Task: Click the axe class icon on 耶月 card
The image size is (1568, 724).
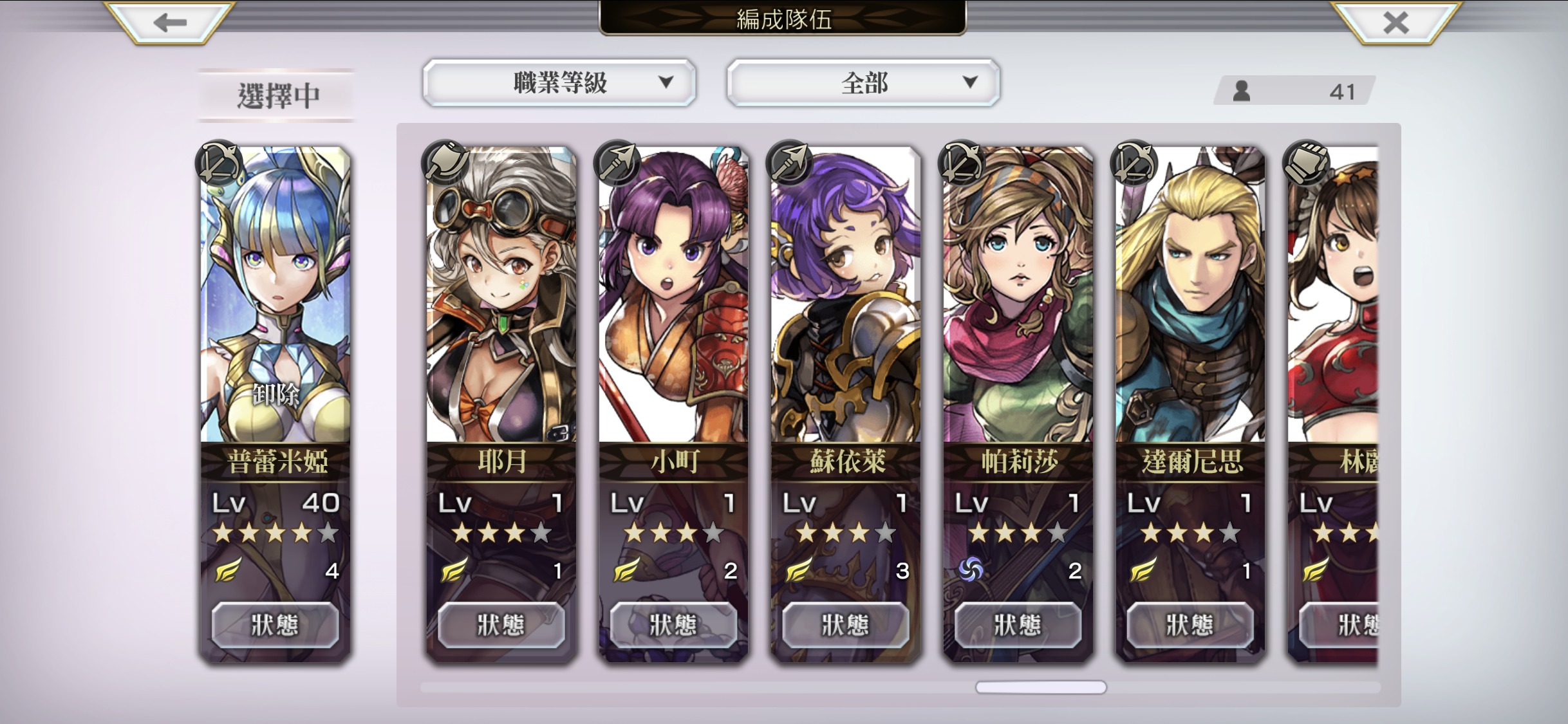Action: click(445, 163)
